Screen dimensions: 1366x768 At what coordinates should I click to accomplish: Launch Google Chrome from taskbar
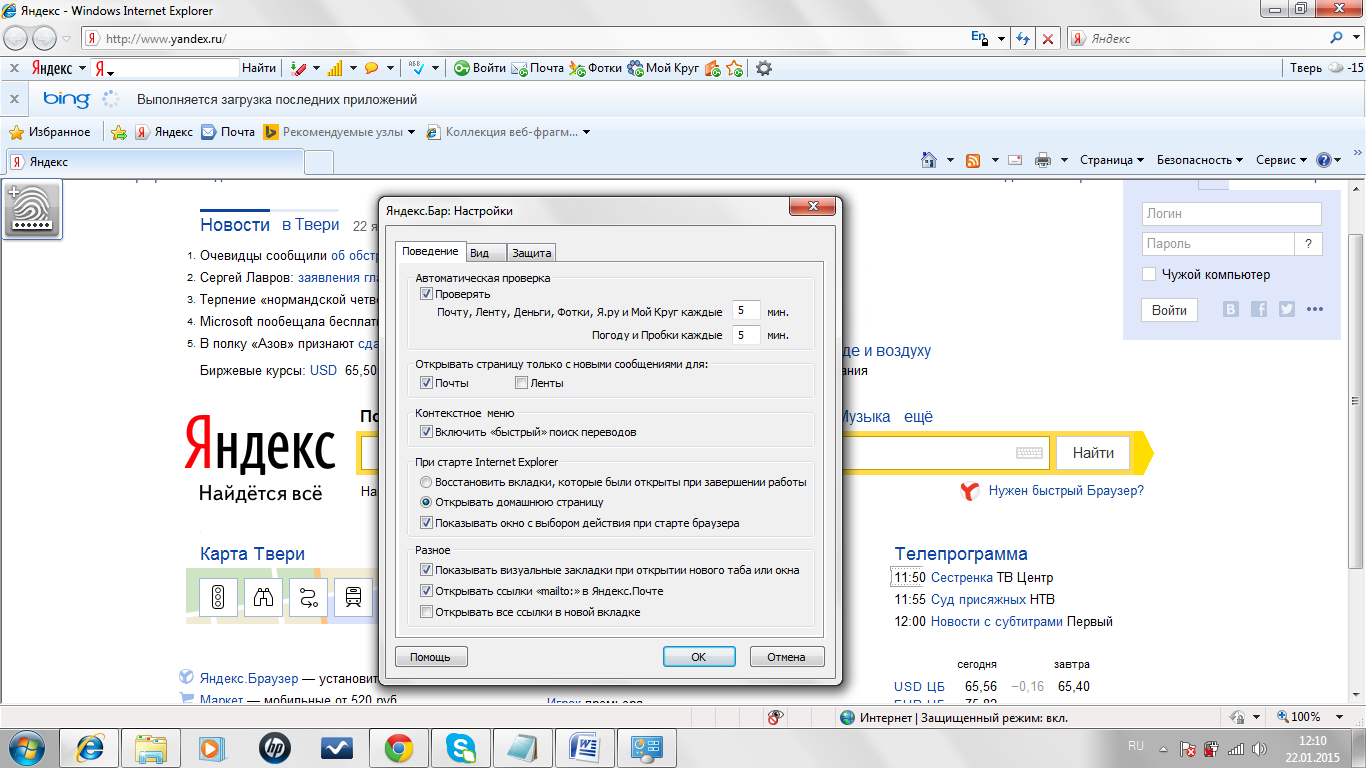[399, 747]
